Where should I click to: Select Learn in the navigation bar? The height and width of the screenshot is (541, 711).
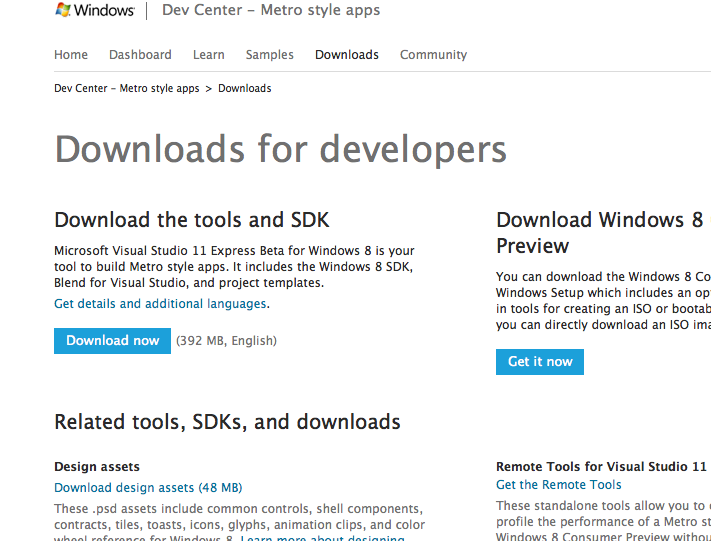208,55
